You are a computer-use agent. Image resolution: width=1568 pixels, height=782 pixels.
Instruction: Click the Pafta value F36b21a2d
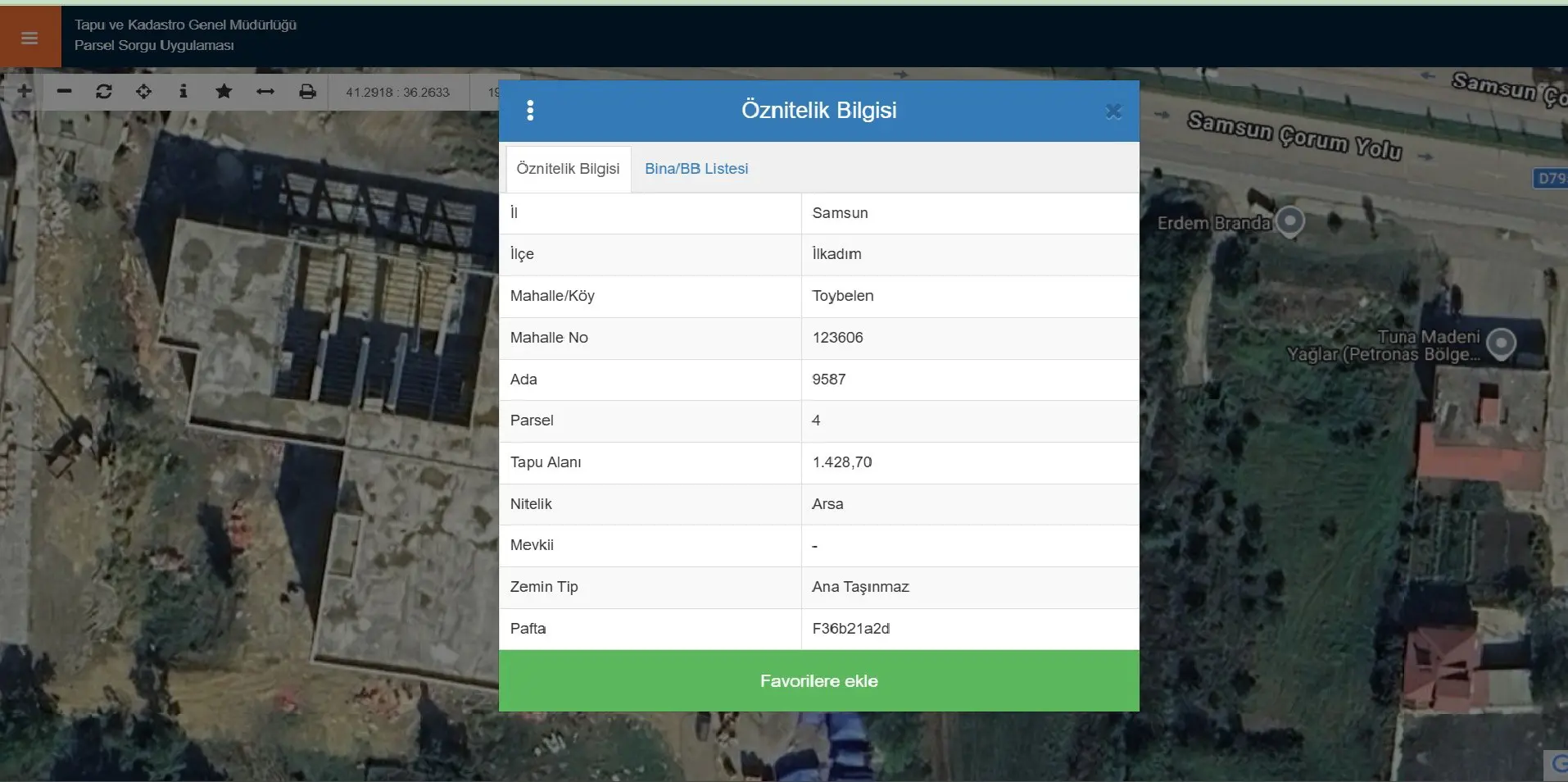(x=850, y=629)
